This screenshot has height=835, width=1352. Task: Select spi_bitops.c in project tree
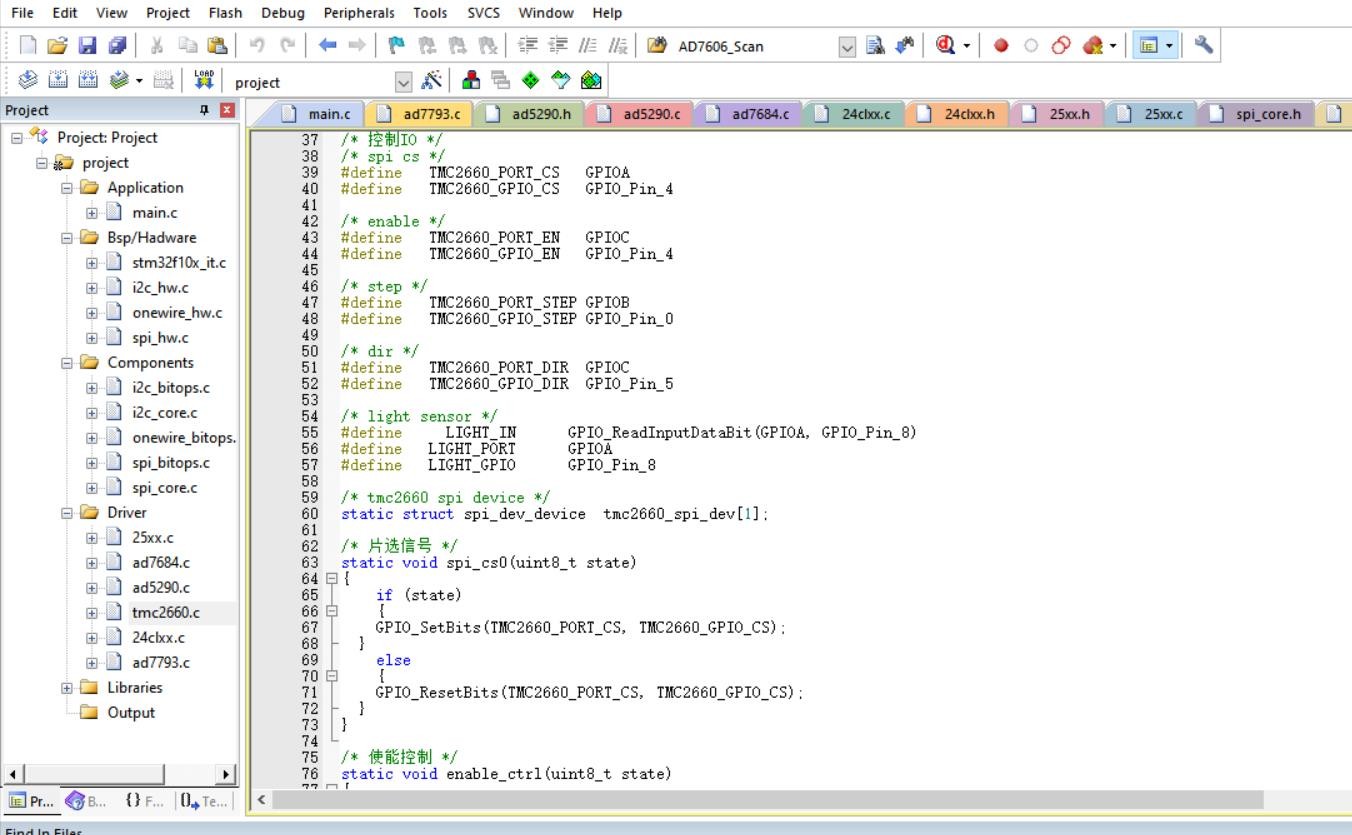pyautogui.click(x=171, y=462)
